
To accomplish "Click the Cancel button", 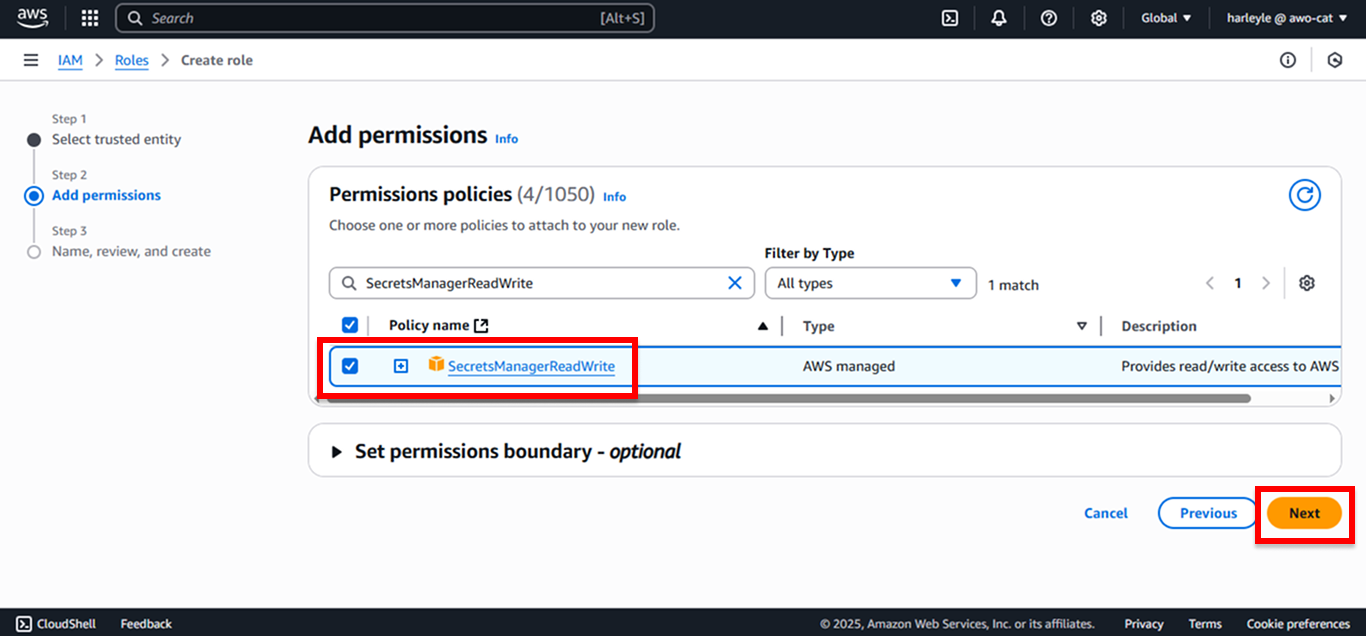I will tap(1106, 513).
